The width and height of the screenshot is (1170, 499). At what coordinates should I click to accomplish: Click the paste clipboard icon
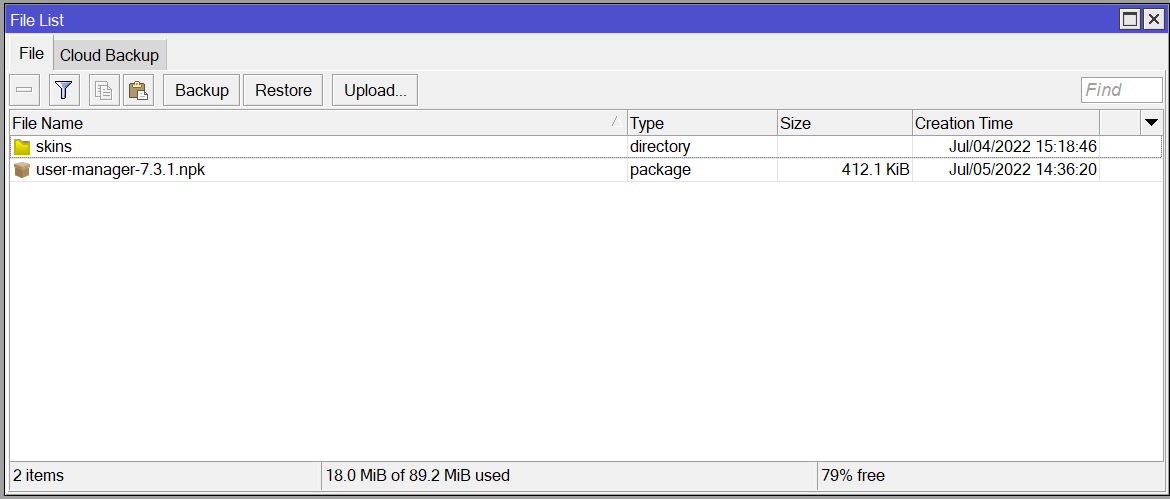(138, 90)
